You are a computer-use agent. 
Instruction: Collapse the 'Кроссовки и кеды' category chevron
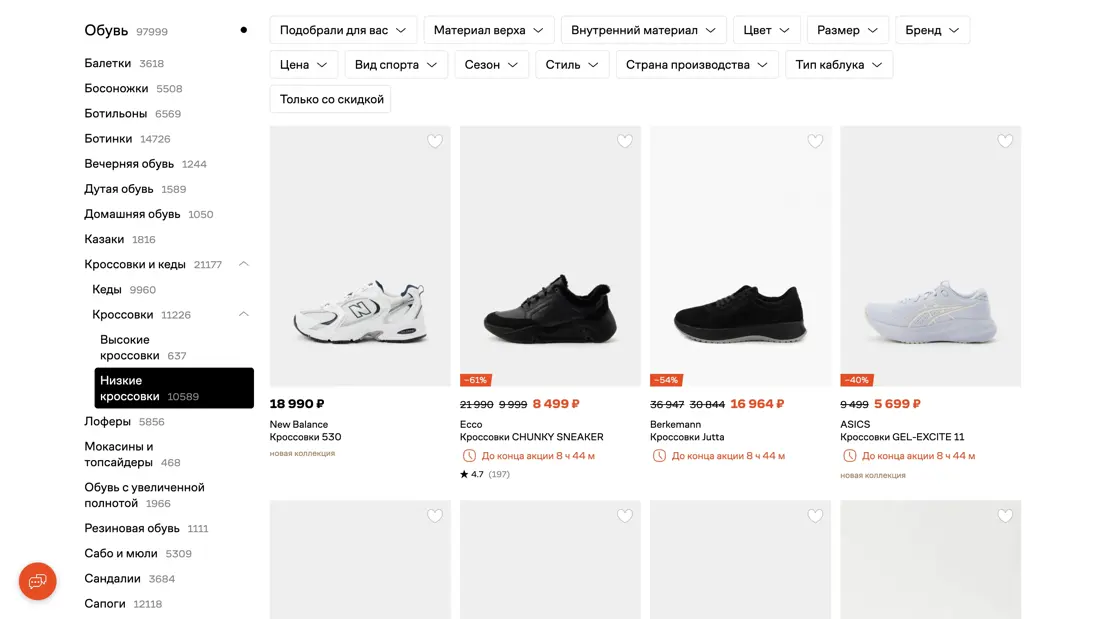click(244, 264)
